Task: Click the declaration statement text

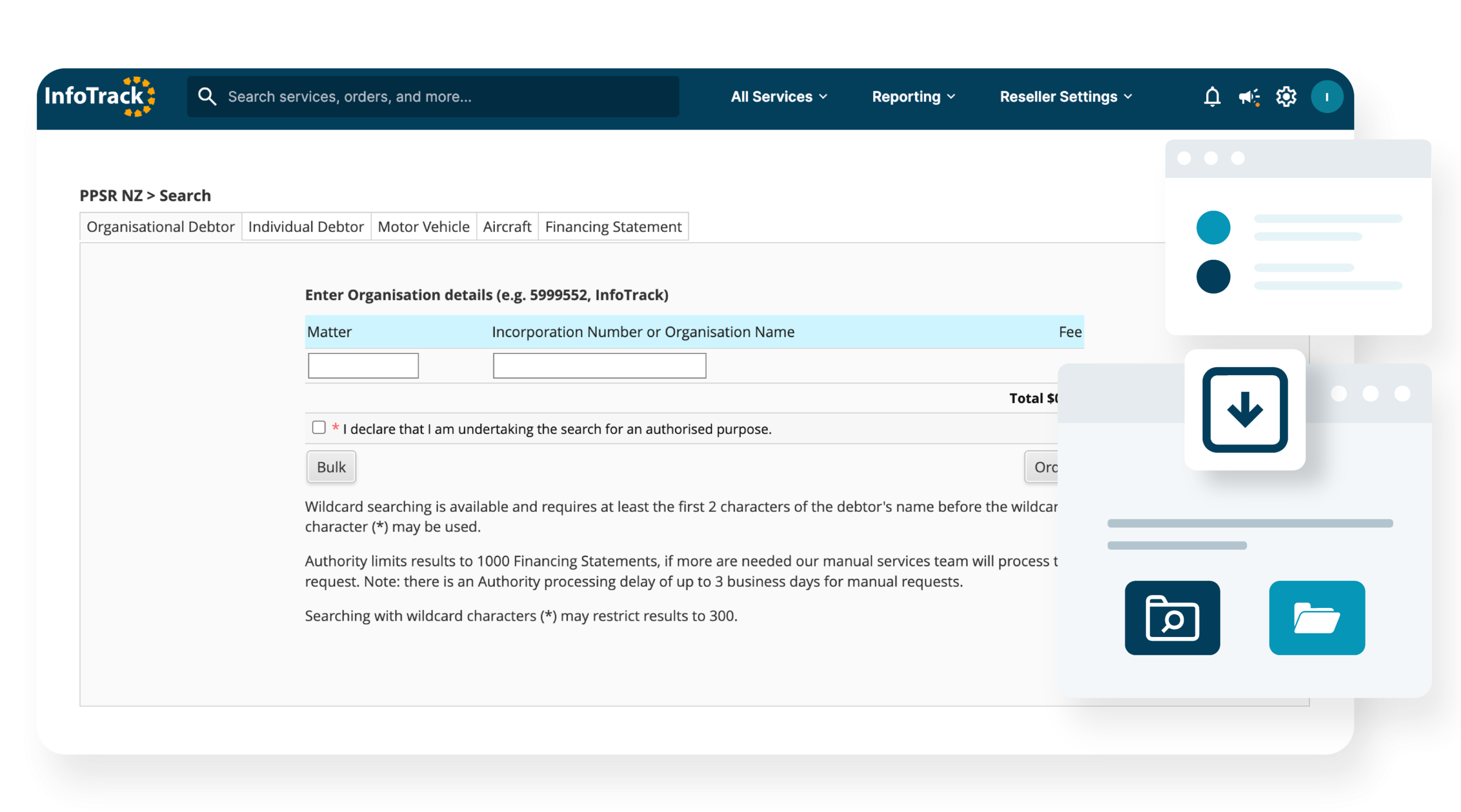Action: [557, 429]
